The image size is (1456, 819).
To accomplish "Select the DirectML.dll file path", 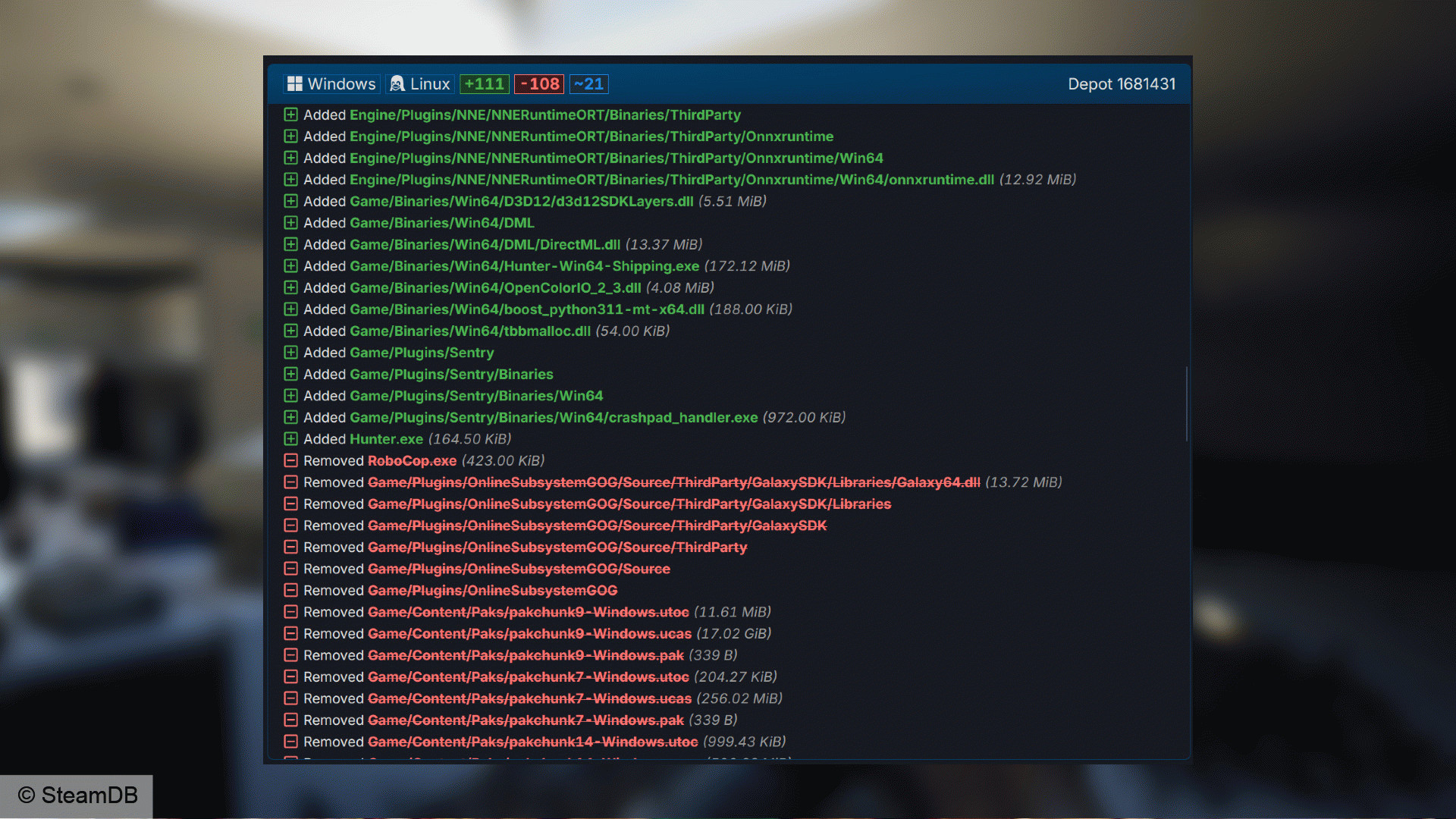I will [485, 244].
